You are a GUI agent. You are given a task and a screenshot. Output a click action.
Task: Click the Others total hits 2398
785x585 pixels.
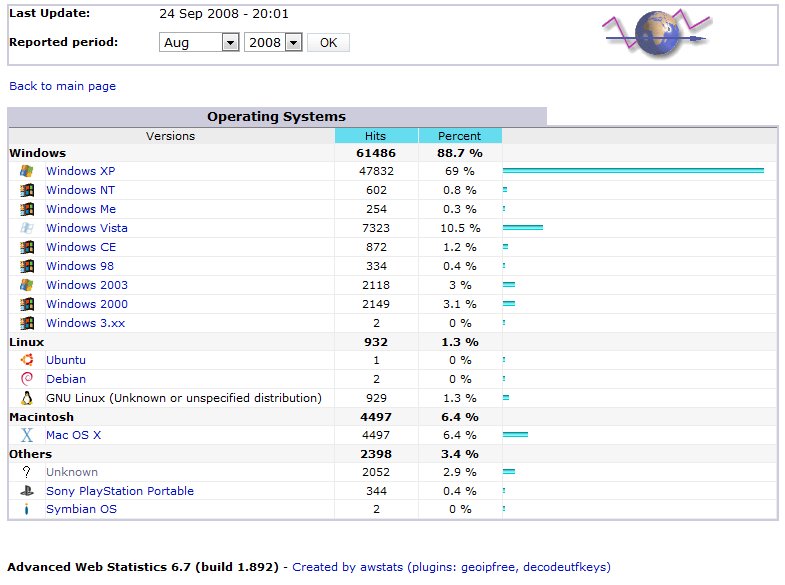(x=376, y=454)
